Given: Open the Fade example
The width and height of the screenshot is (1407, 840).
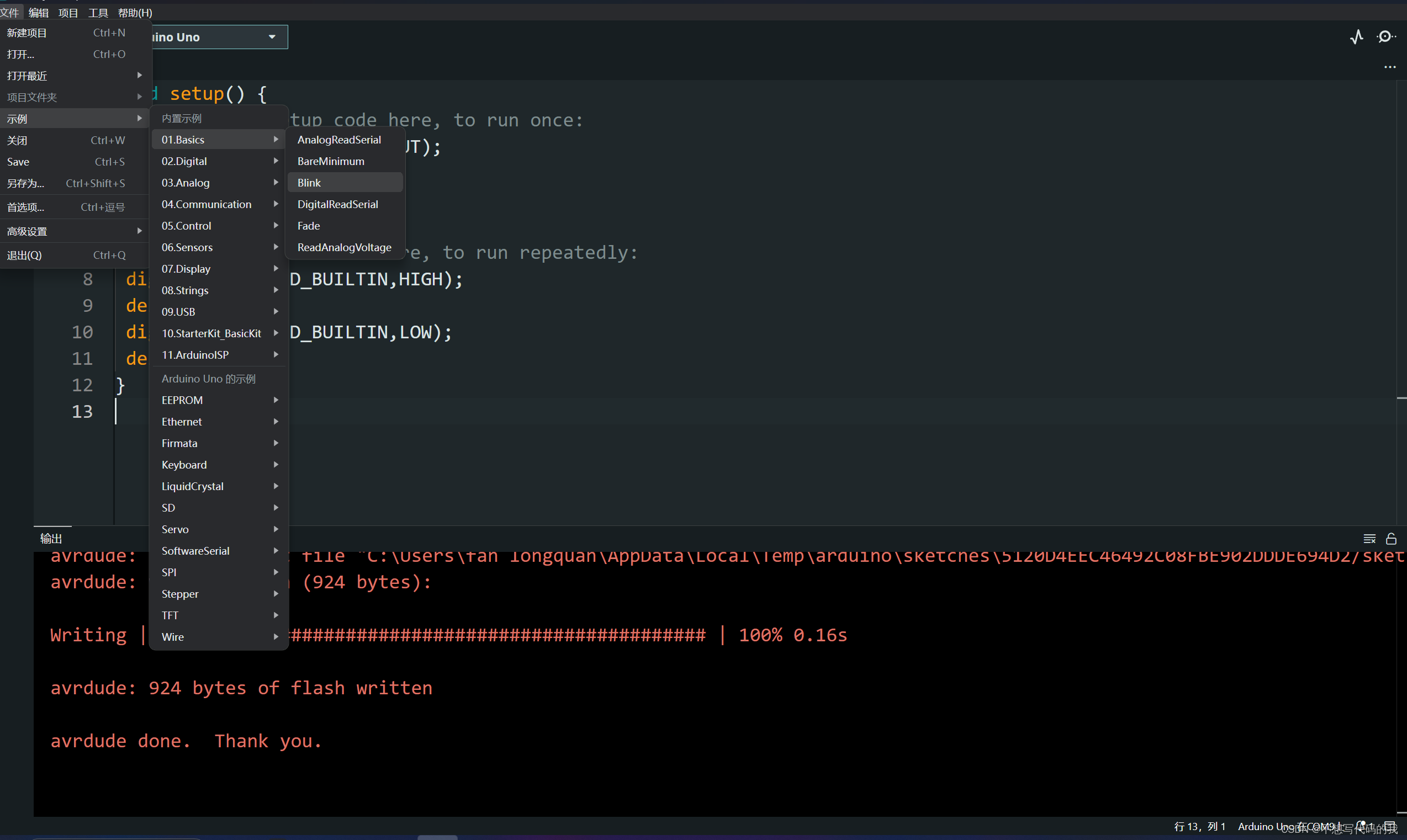Looking at the screenshot, I should tap(345, 226).
